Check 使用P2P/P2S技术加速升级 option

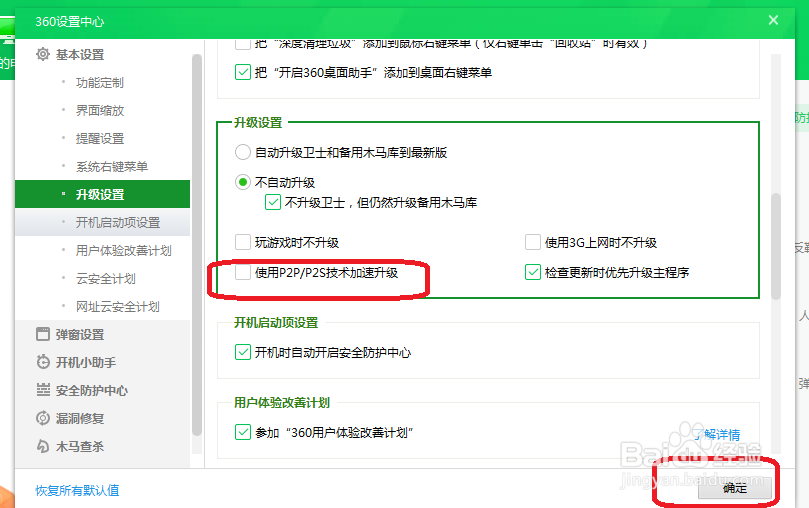click(242, 272)
